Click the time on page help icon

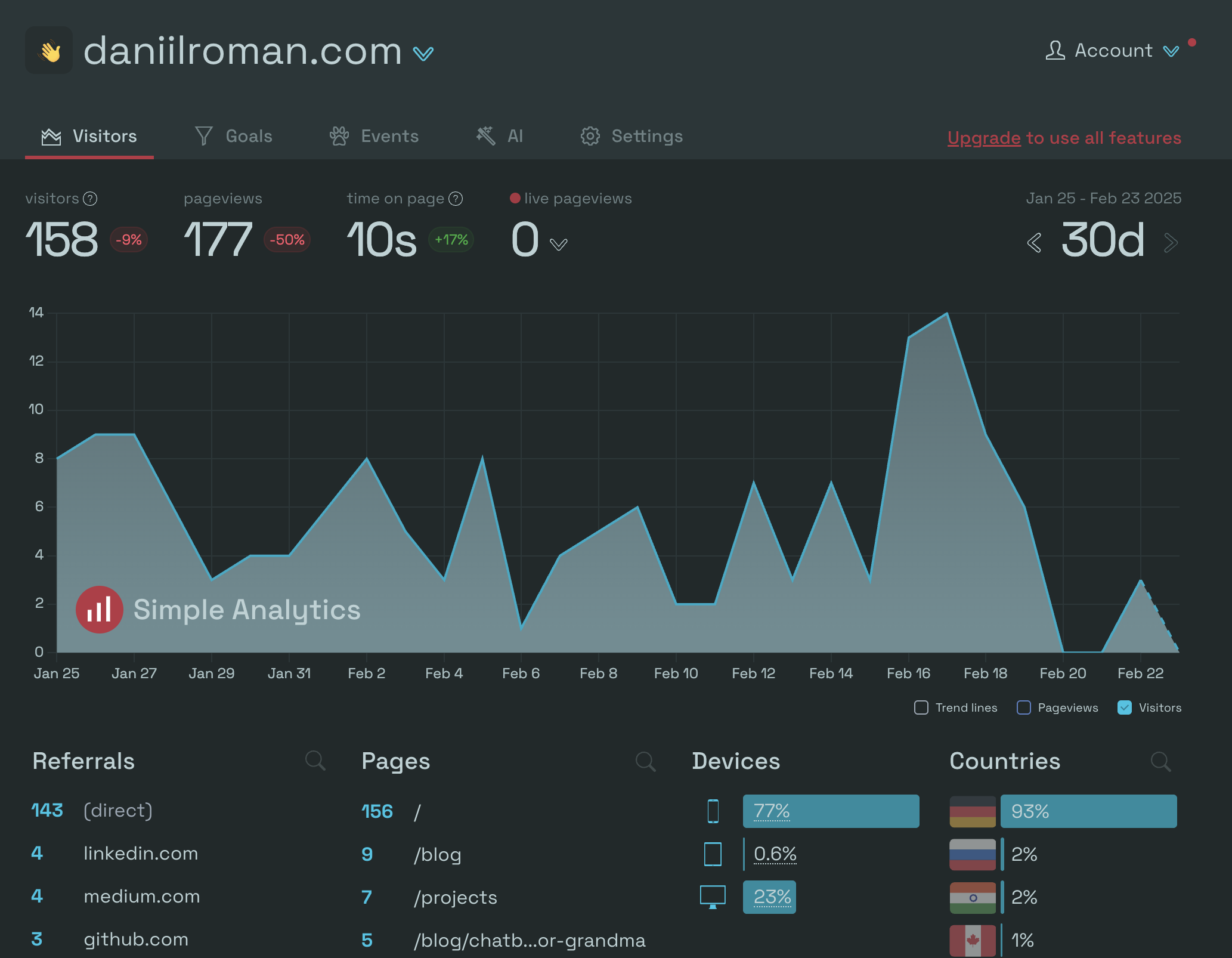[456, 199]
